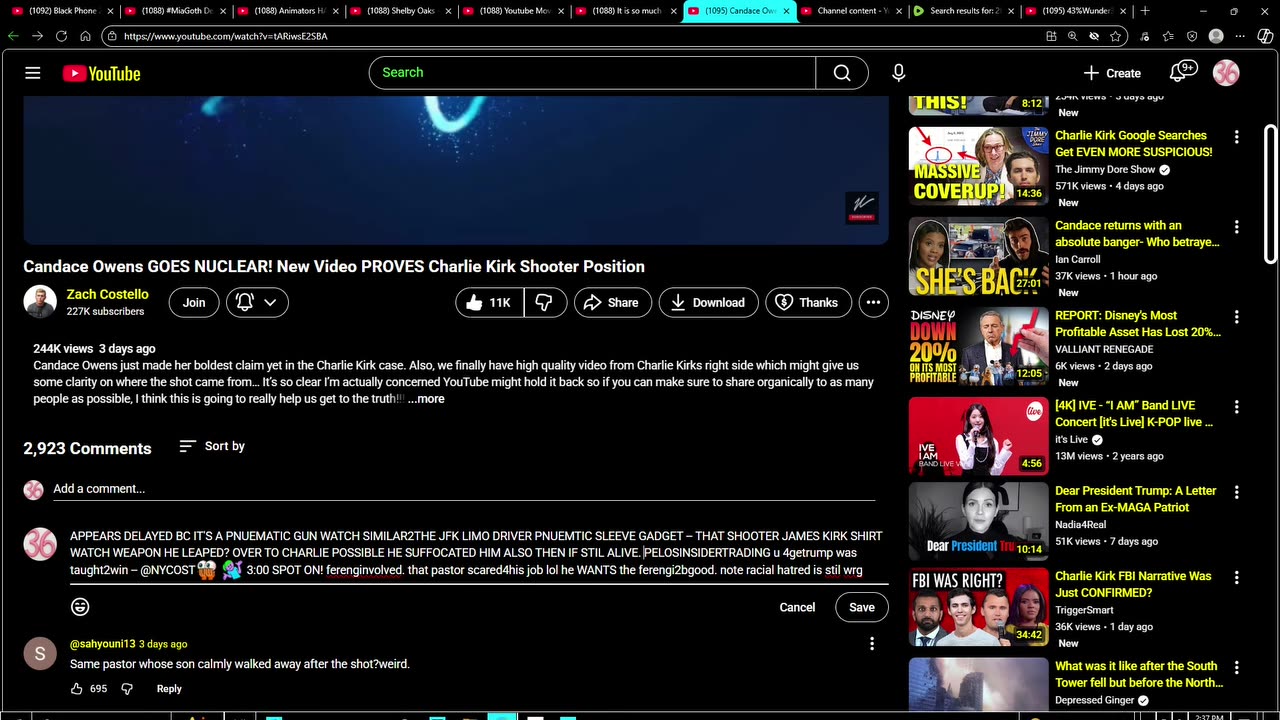1280x720 pixels.
Task: Click the shield icon in browser toolbar
Action: (x=1192, y=36)
